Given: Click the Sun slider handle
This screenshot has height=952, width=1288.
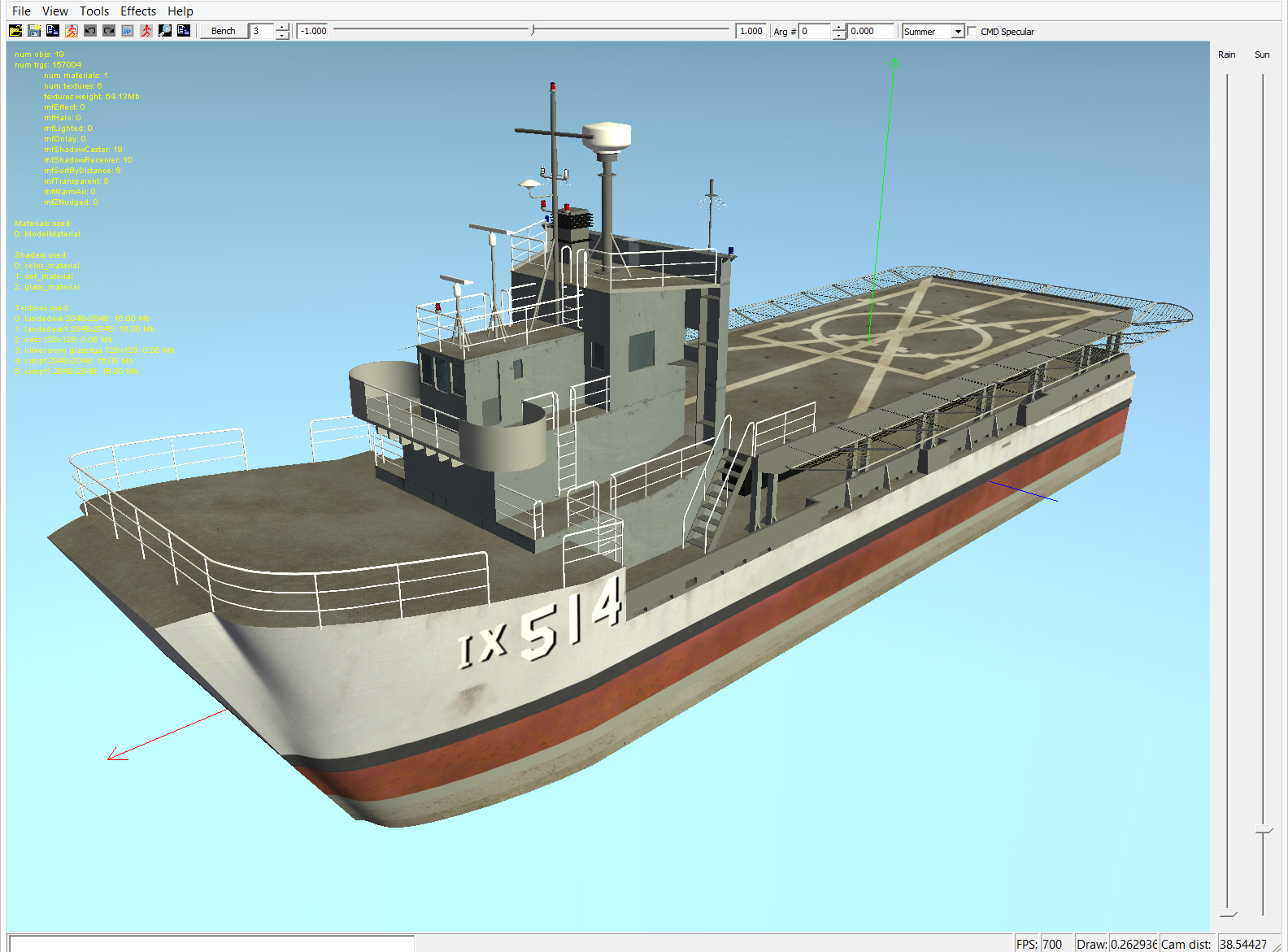Looking at the screenshot, I should pyautogui.click(x=1263, y=831).
